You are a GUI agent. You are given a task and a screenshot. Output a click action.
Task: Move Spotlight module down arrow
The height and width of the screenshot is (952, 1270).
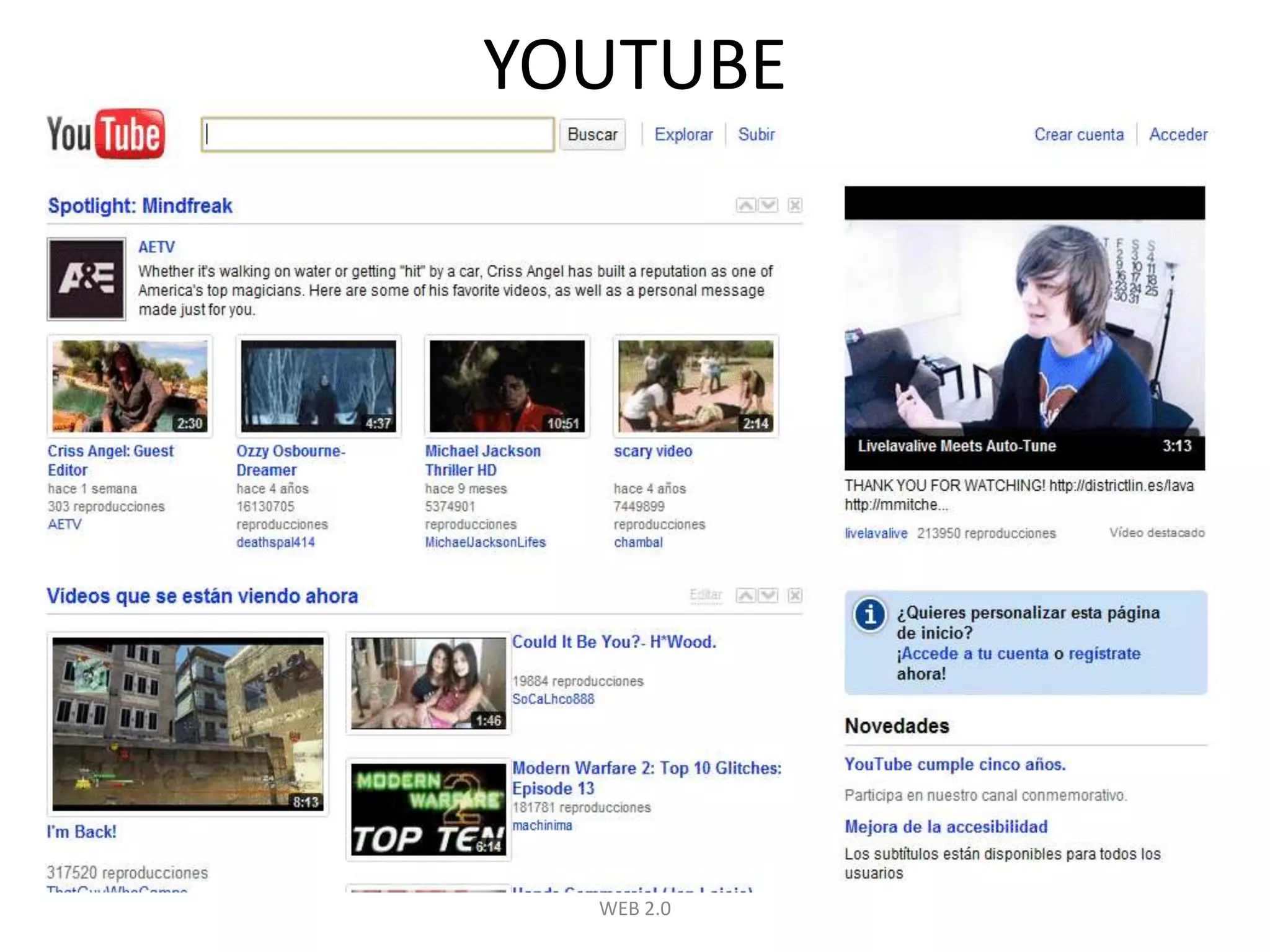768,205
